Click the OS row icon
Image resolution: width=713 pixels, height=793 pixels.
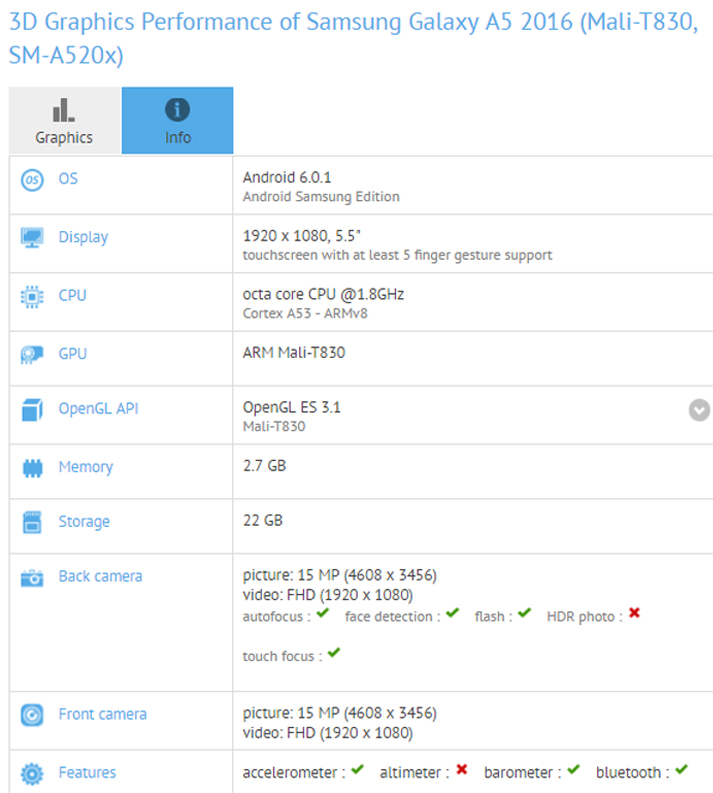coord(32,180)
